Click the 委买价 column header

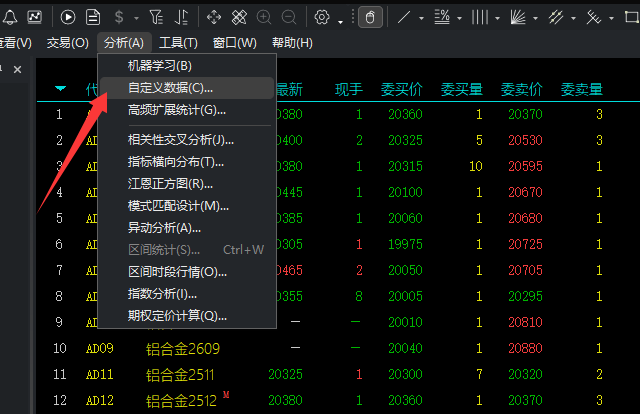[402, 90]
